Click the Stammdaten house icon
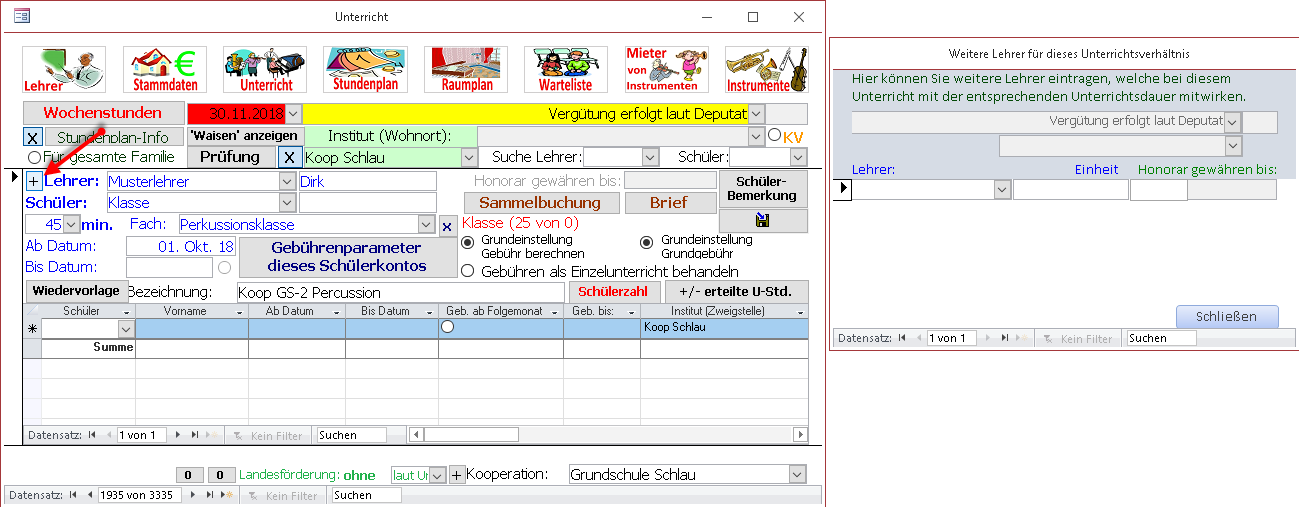1299x507 pixels. pos(165,70)
